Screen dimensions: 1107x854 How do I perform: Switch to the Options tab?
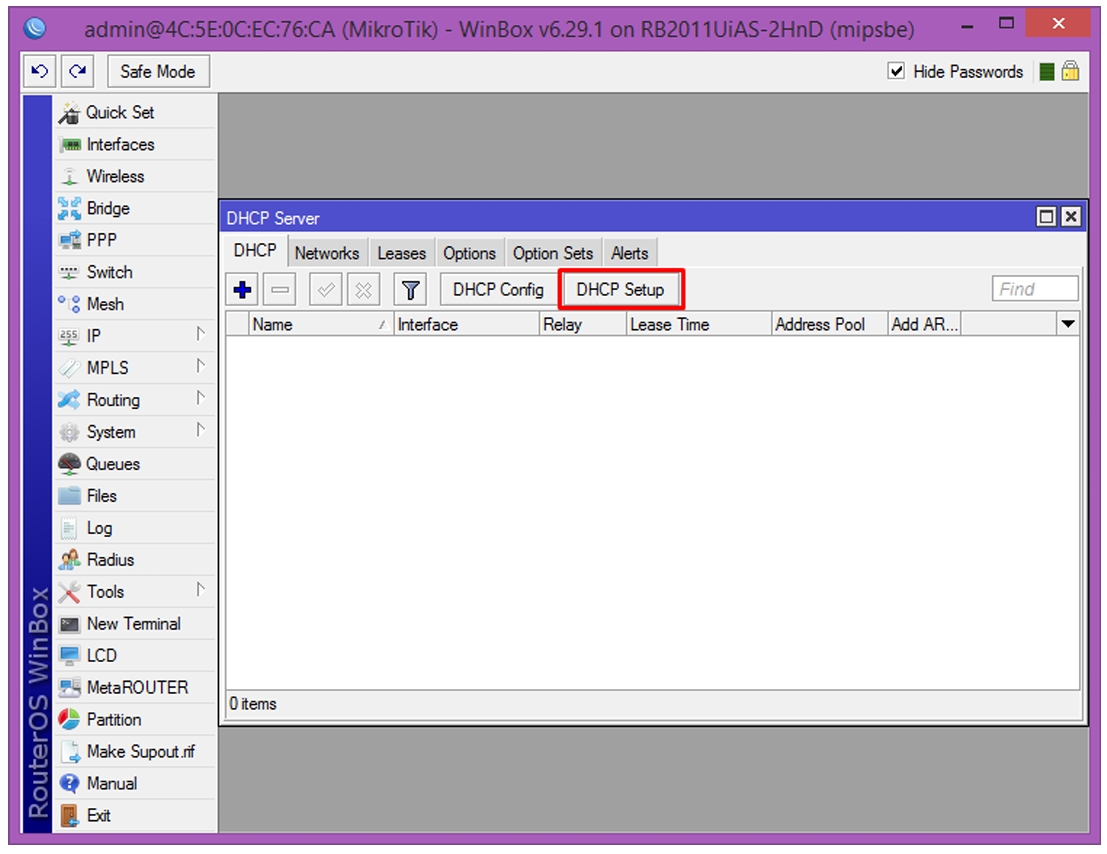point(469,253)
